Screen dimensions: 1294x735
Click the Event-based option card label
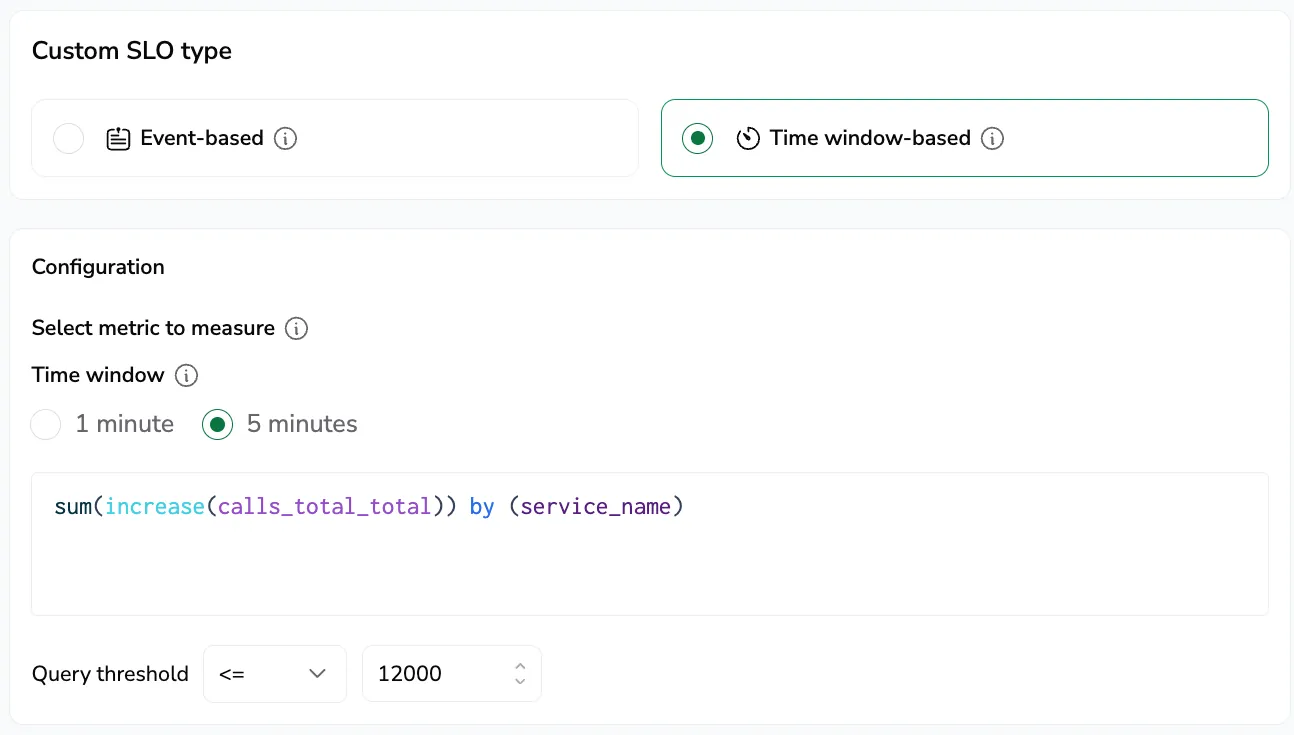(202, 138)
